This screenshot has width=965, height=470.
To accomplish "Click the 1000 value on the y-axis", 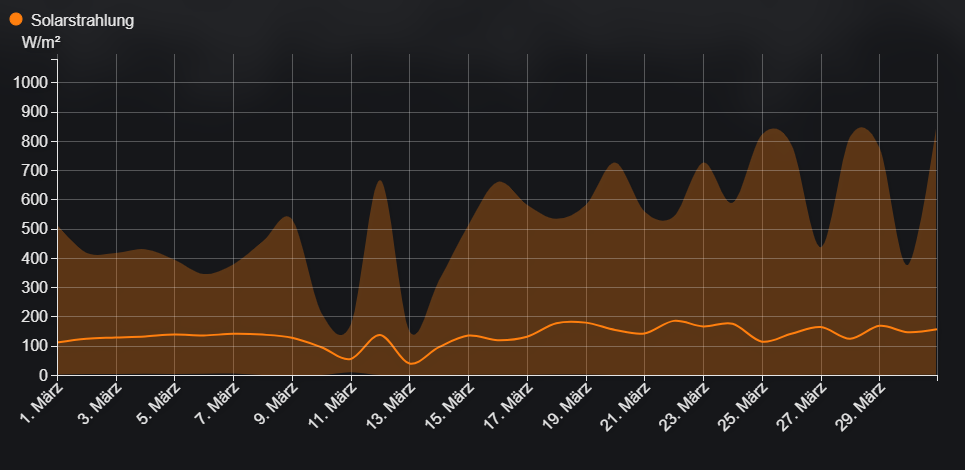I will [x=28, y=82].
